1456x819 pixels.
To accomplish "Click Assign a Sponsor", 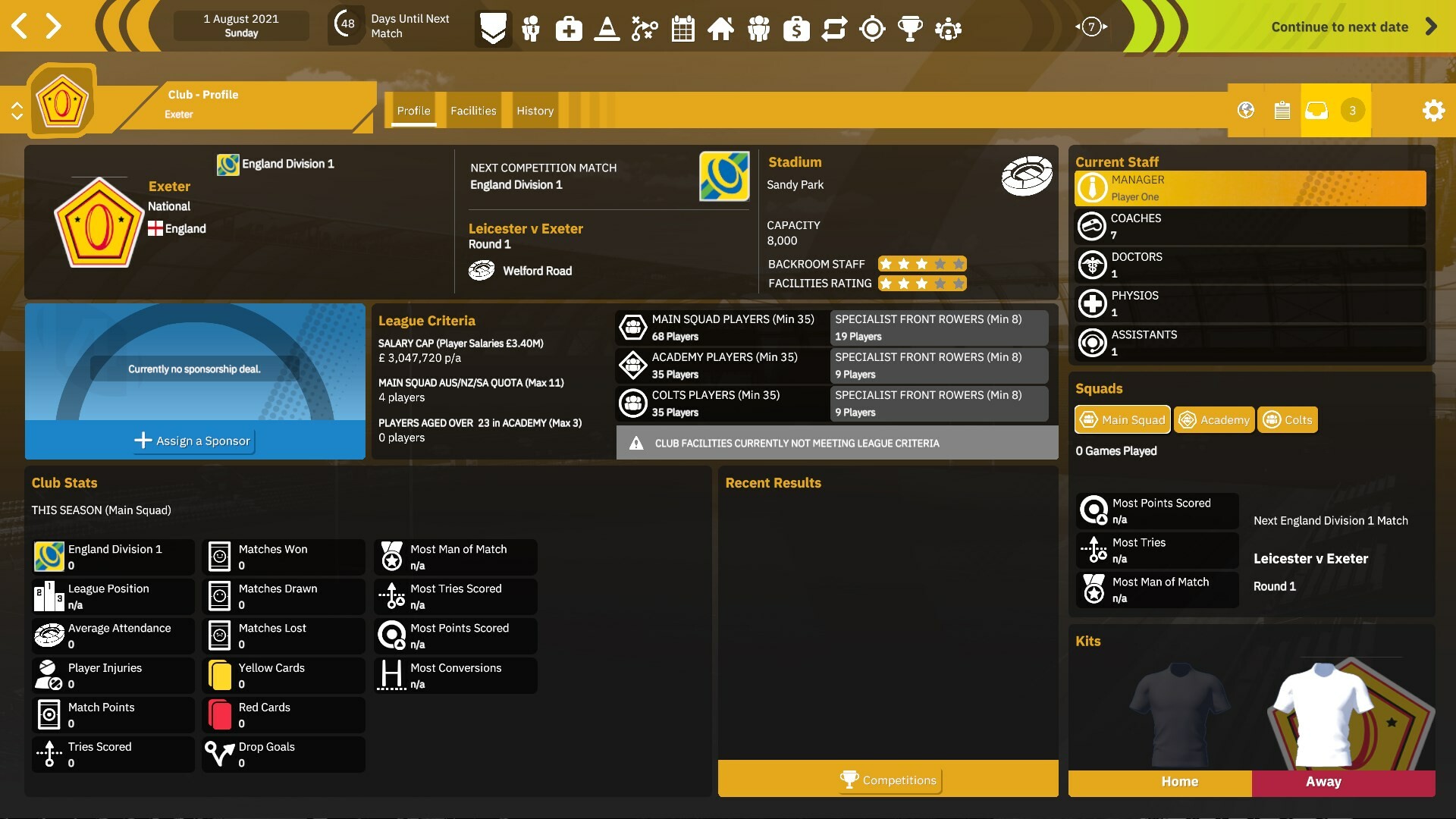I will pyautogui.click(x=193, y=441).
